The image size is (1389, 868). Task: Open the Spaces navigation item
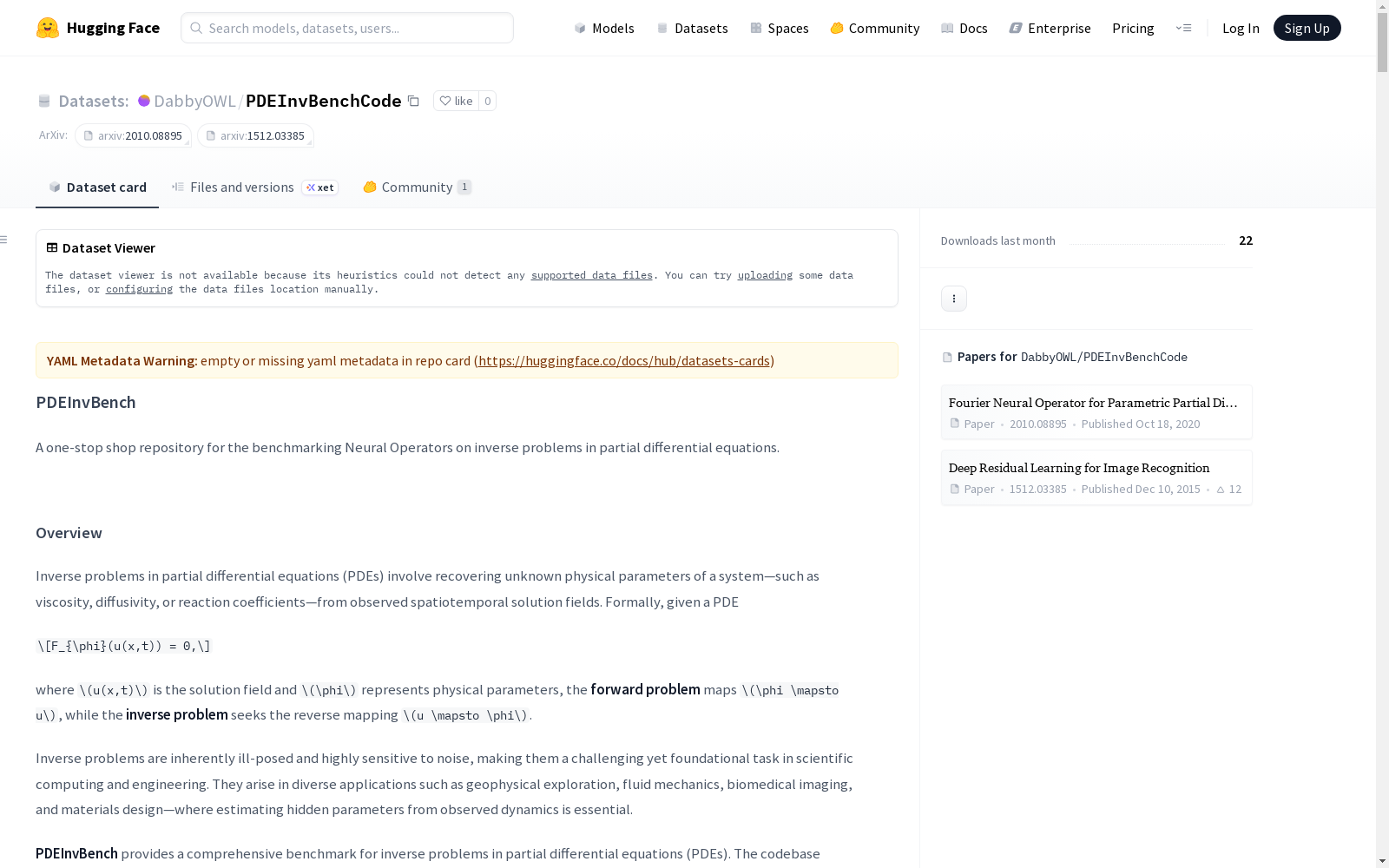780,28
